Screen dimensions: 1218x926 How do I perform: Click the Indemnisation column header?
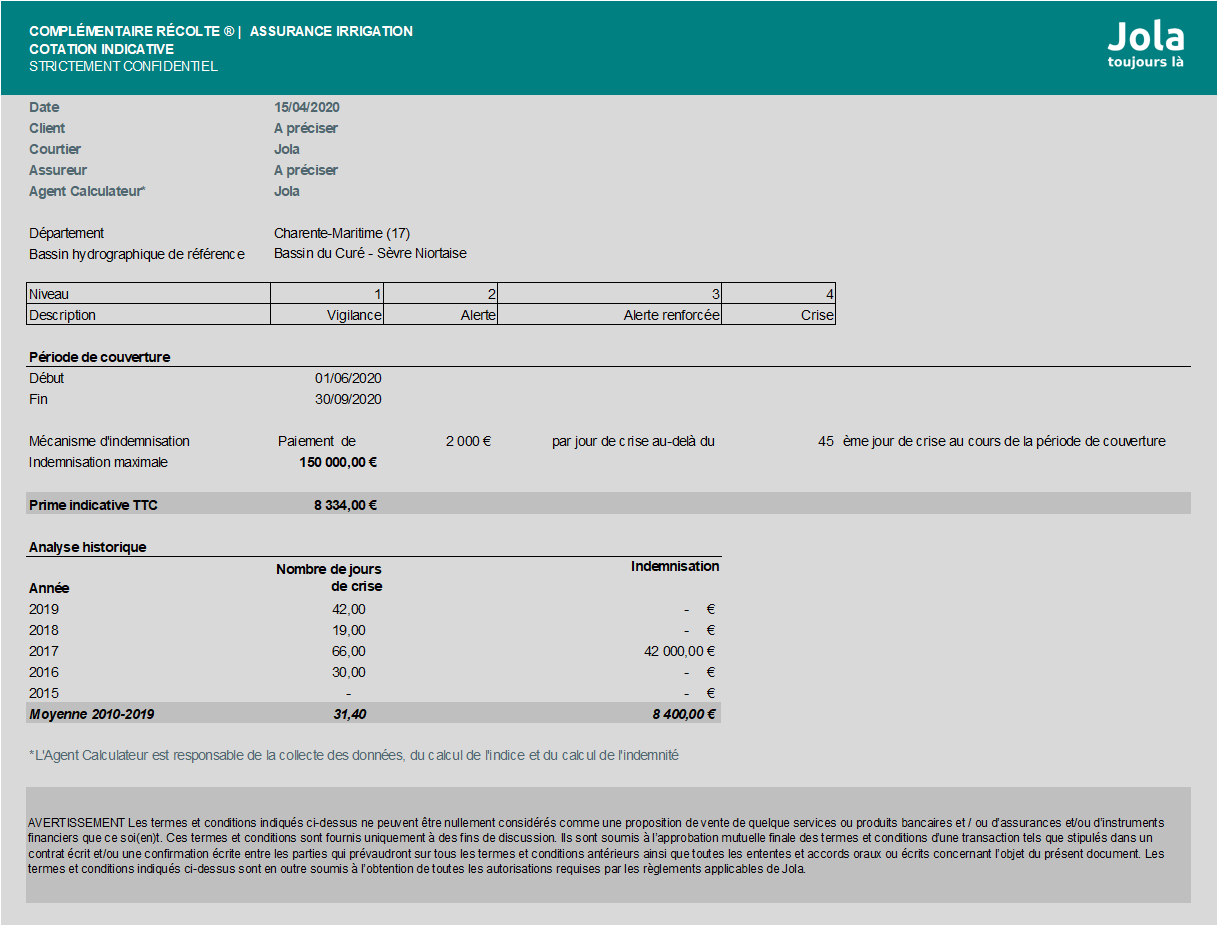point(675,566)
